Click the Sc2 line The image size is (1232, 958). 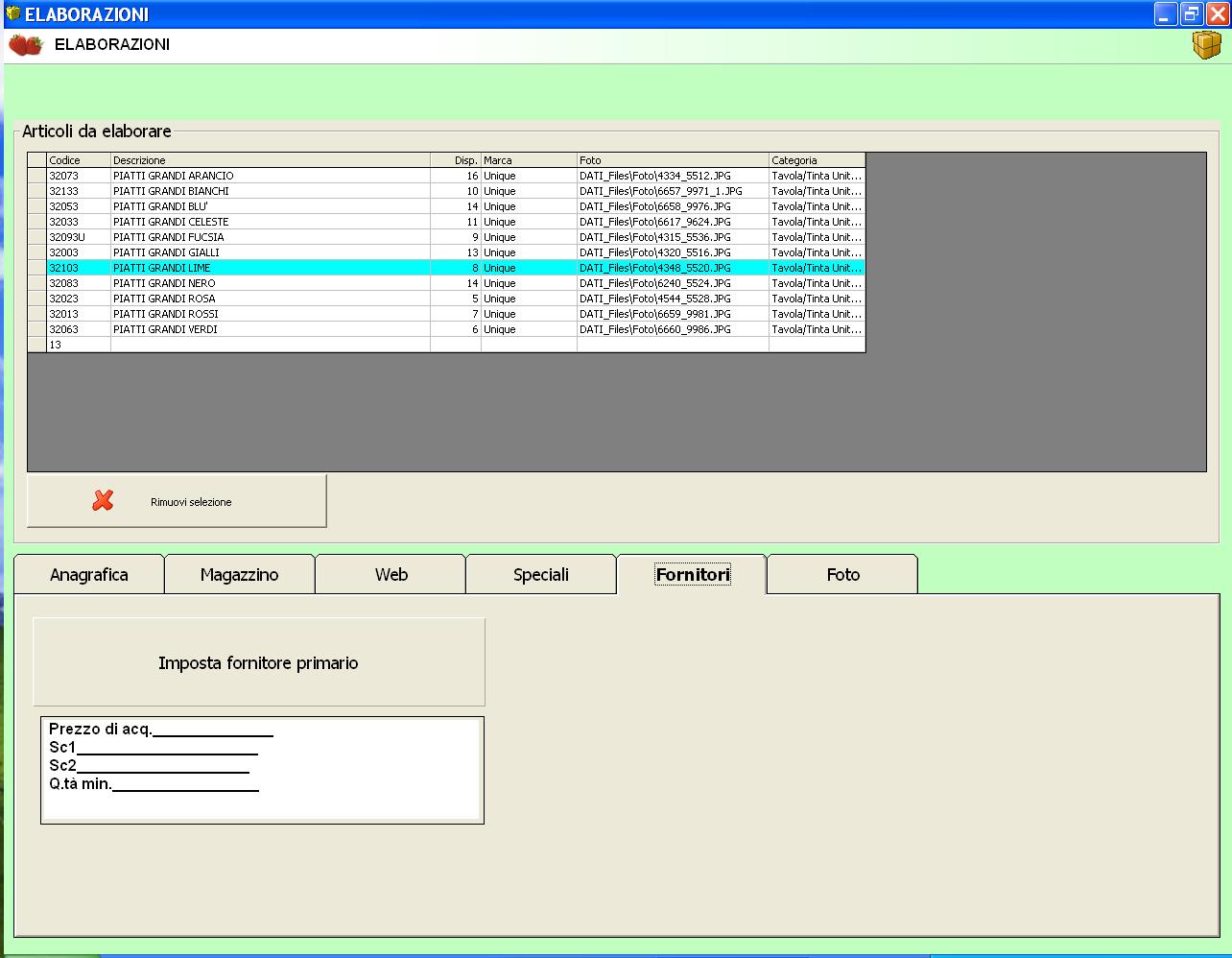coord(149,766)
